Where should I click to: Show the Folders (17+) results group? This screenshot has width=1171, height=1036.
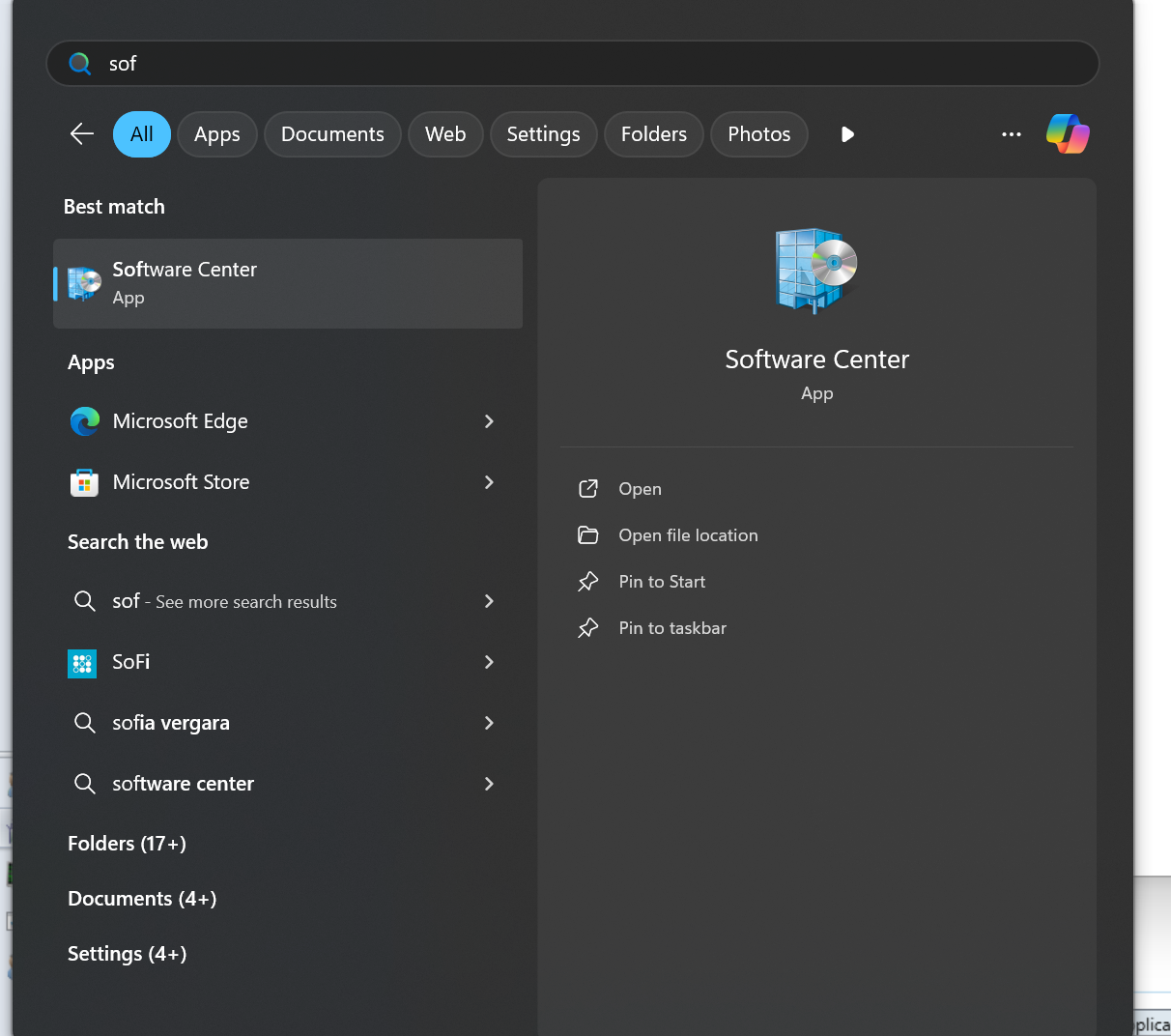click(127, 844)
